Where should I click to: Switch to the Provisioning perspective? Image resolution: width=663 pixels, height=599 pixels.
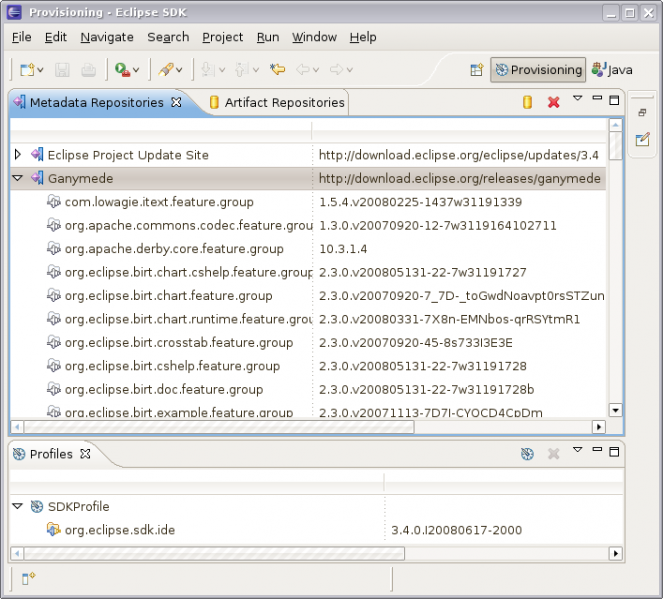(538, 70)
